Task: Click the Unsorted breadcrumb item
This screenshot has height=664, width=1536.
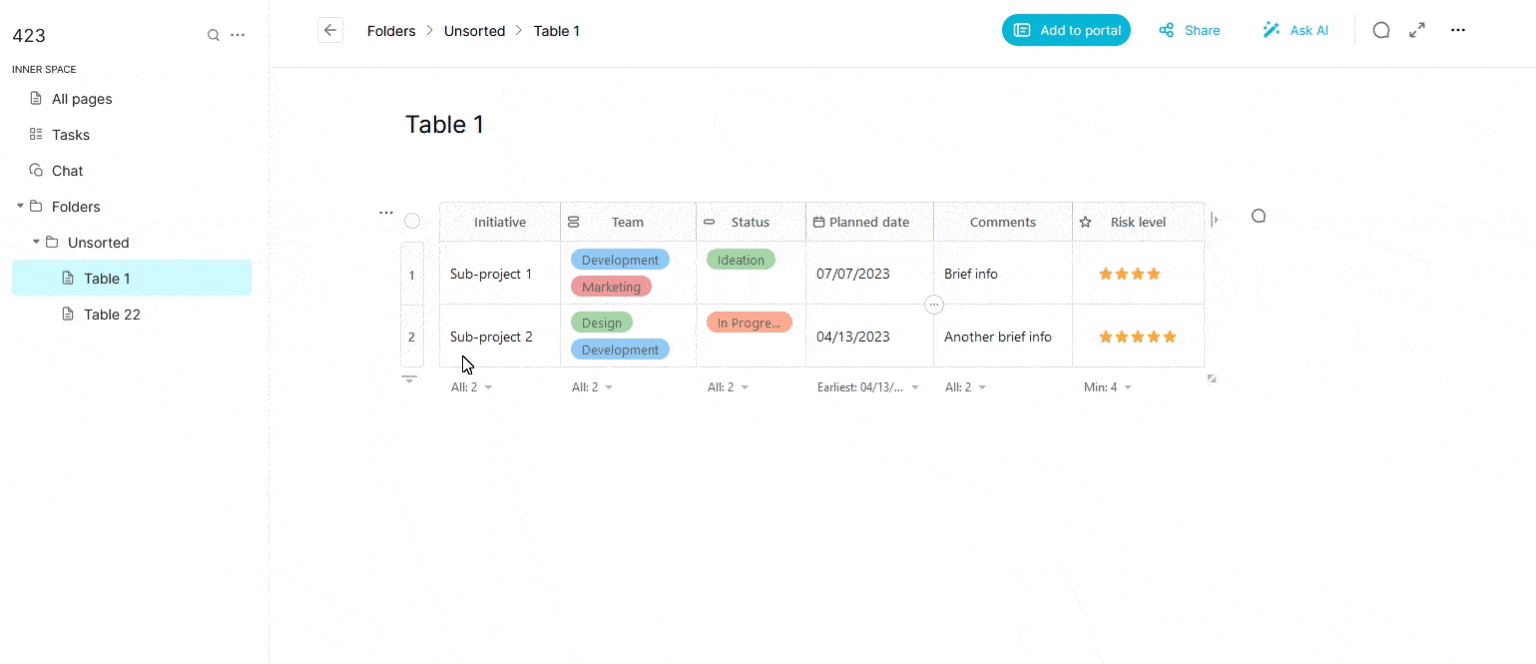Action: click(x=474, y=31)
